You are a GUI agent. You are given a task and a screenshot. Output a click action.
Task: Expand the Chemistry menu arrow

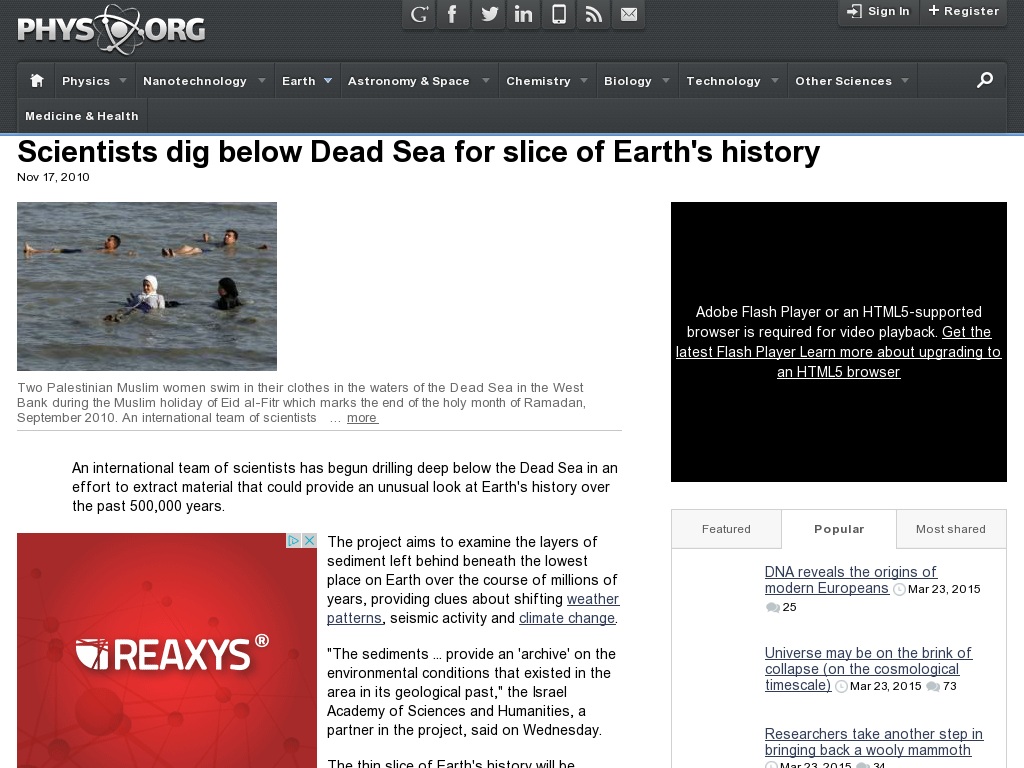[x=584, y=80]
